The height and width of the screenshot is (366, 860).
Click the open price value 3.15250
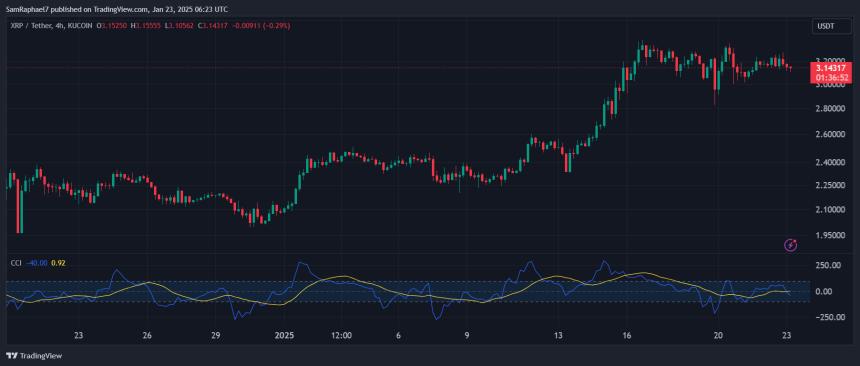click(x=113, y=26)
